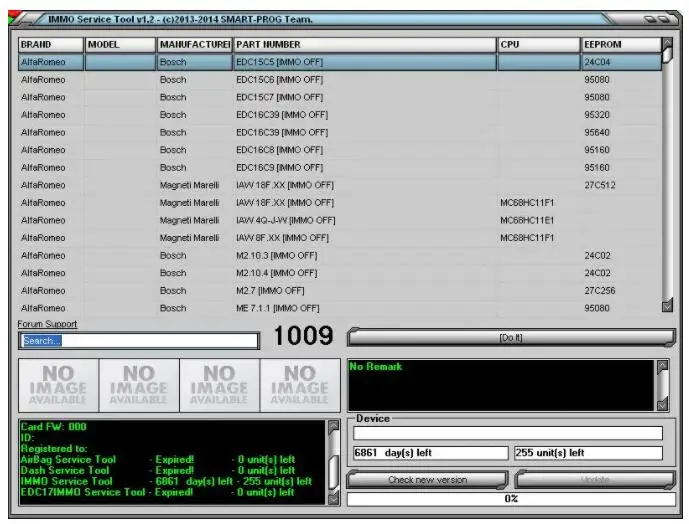Click the card info scroll down arrow
Image resolution: width=689 pixels, height=524 pixels.
coord(334,497)
